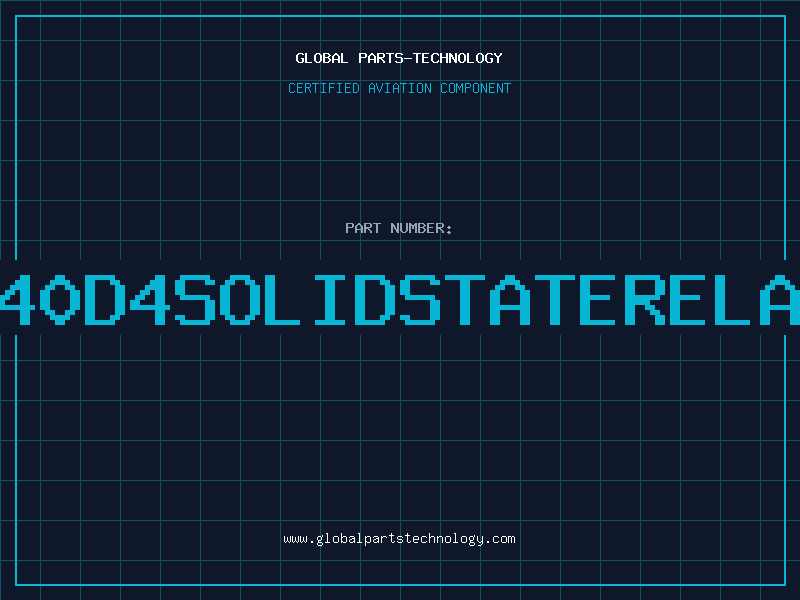Click the .com ending of the website URL

(x=500, y=539)
